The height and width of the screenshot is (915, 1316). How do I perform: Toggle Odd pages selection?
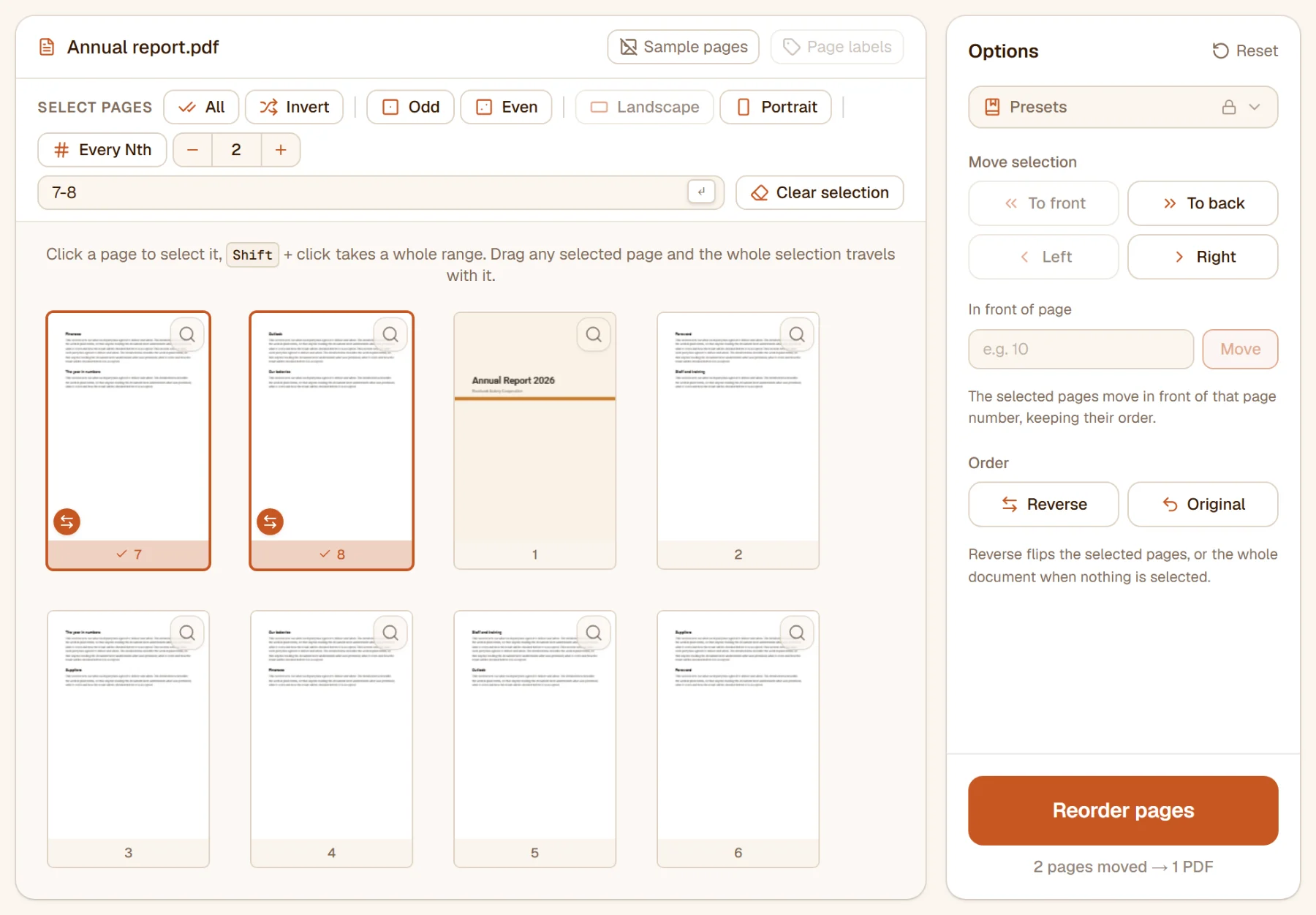pos(410,107)
